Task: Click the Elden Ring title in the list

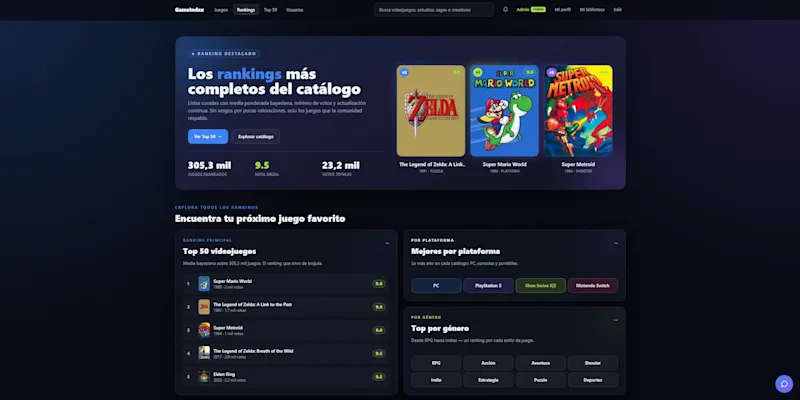Action: [x=224, y=374]
